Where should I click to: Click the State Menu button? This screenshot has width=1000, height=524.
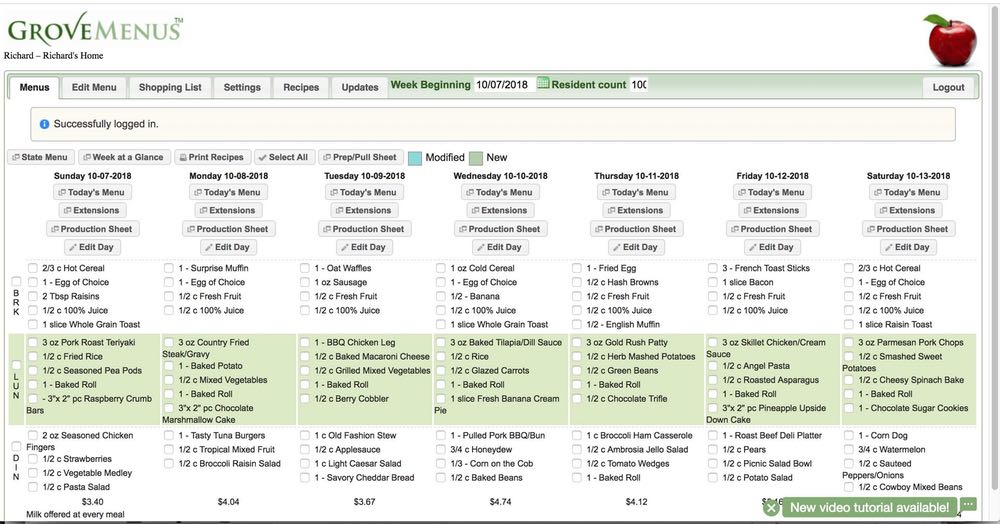point(40,157)
